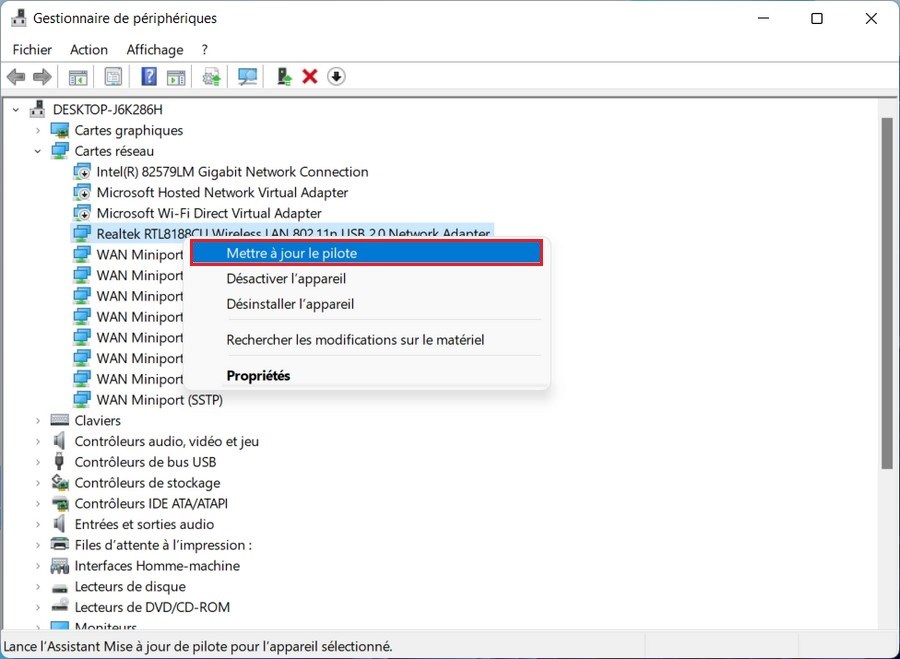Expand the Claviers category
900x659 pixels.
38,420
